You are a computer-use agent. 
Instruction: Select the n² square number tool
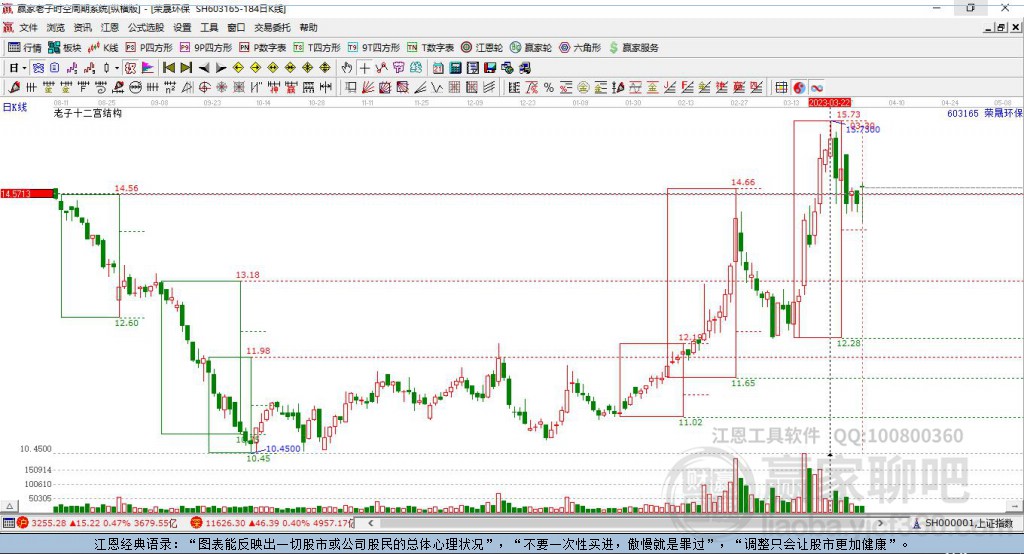point(170,88)
